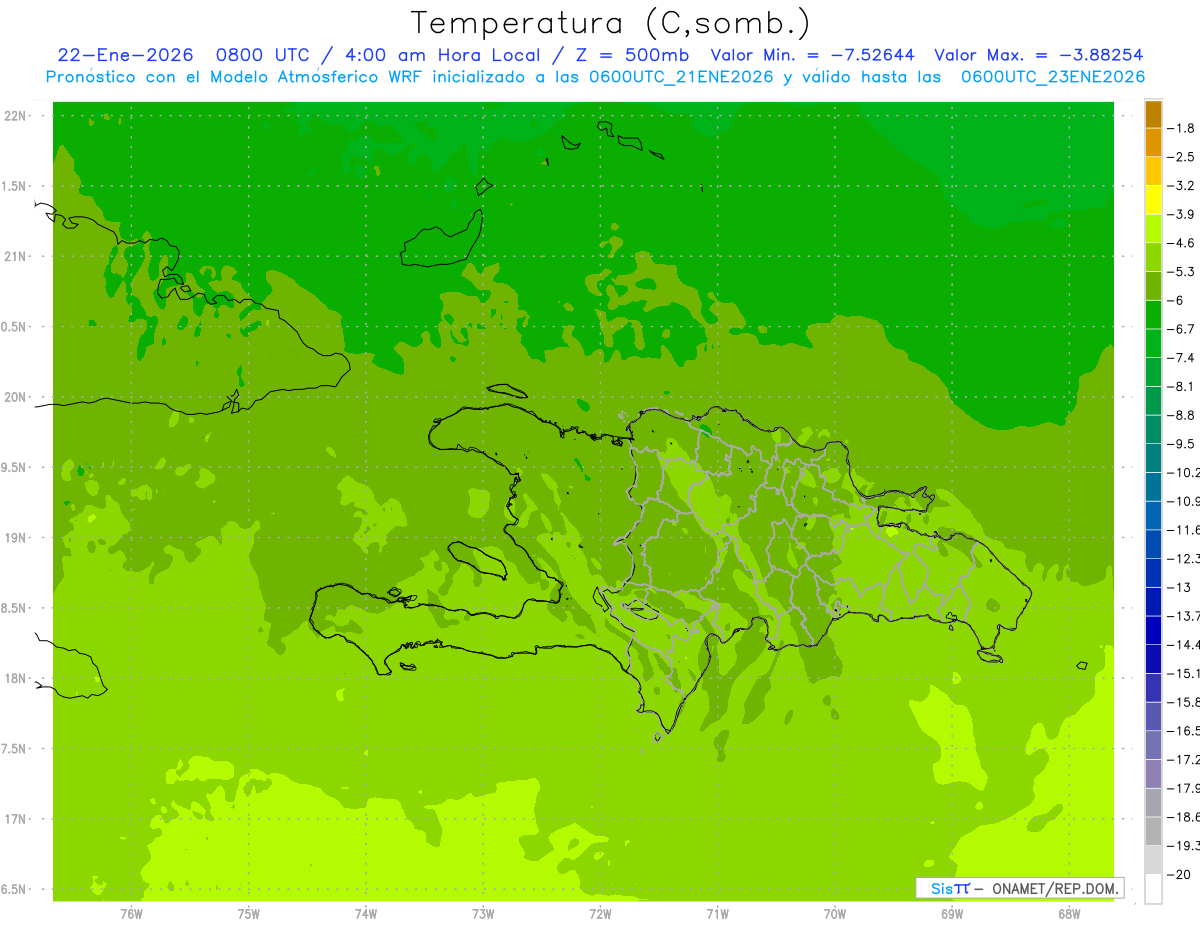Click the '0600UTC_21ENE2026' initialization time
Screen dimensions: 1200x927
pos(680,77)
